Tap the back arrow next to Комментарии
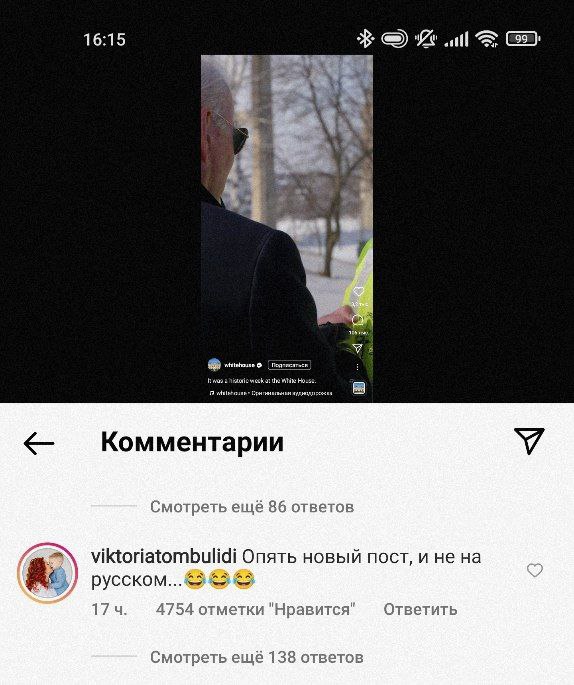This screenshot has width=574, height=685. pyautogui.click(x=39, y=443)
